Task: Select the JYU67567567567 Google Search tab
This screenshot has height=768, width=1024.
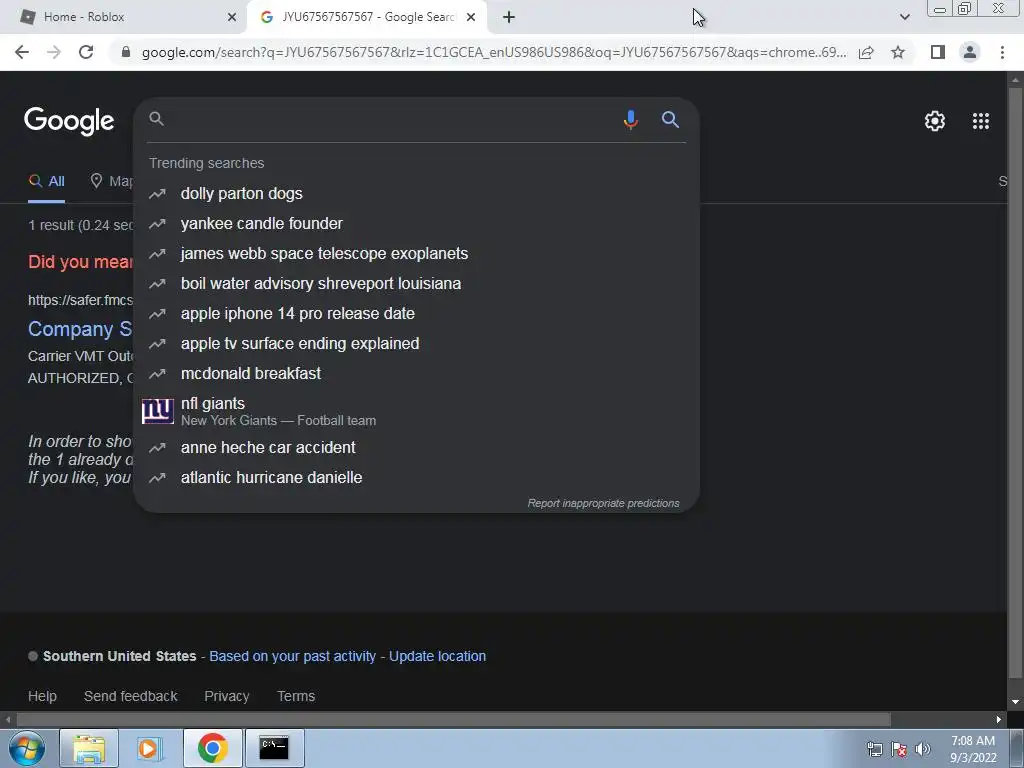Action: click(368, 17)
